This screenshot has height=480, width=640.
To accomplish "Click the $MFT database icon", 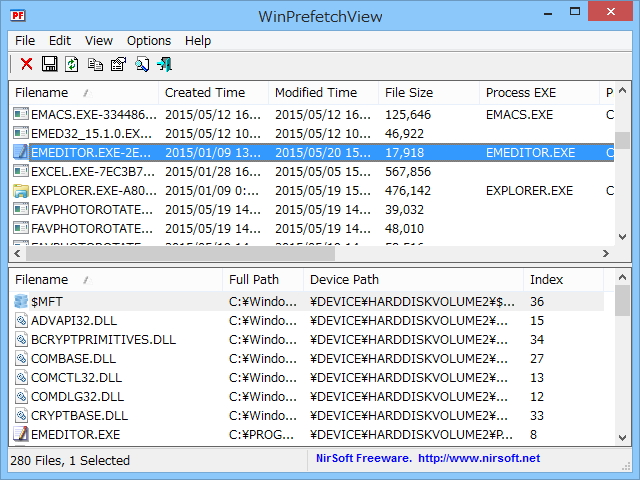I will coord(21,301).
